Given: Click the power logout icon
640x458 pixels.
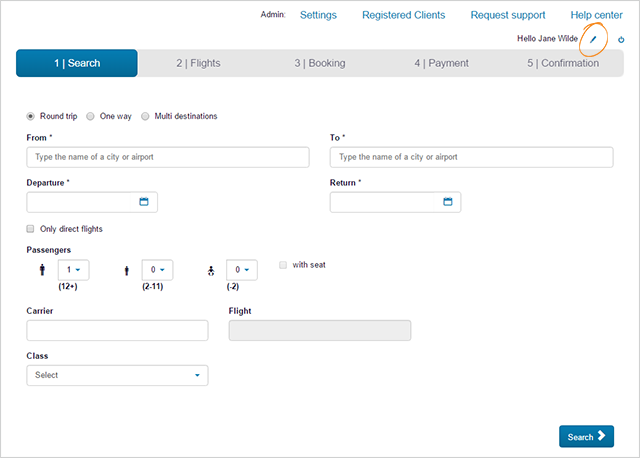Looking at the screenshot, I should (x=621, y=40).
